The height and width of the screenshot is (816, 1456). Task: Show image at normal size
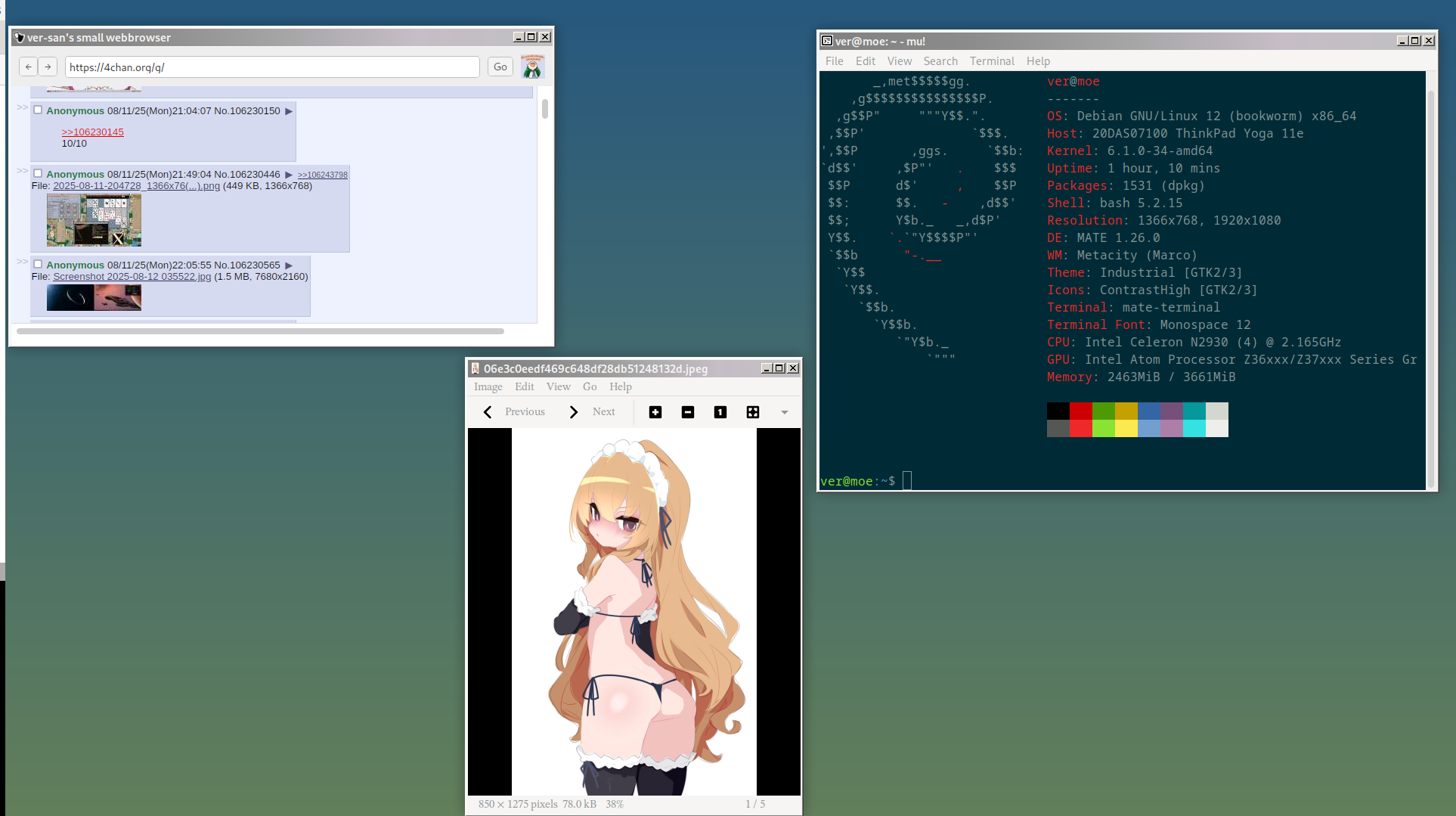tap(720, 412)
